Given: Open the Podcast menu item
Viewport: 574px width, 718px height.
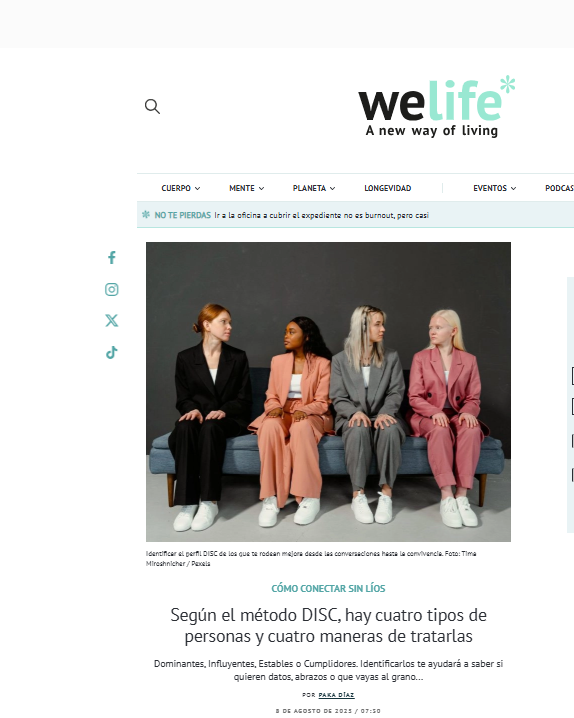Looking at the screenshot, I should (559, 188).
